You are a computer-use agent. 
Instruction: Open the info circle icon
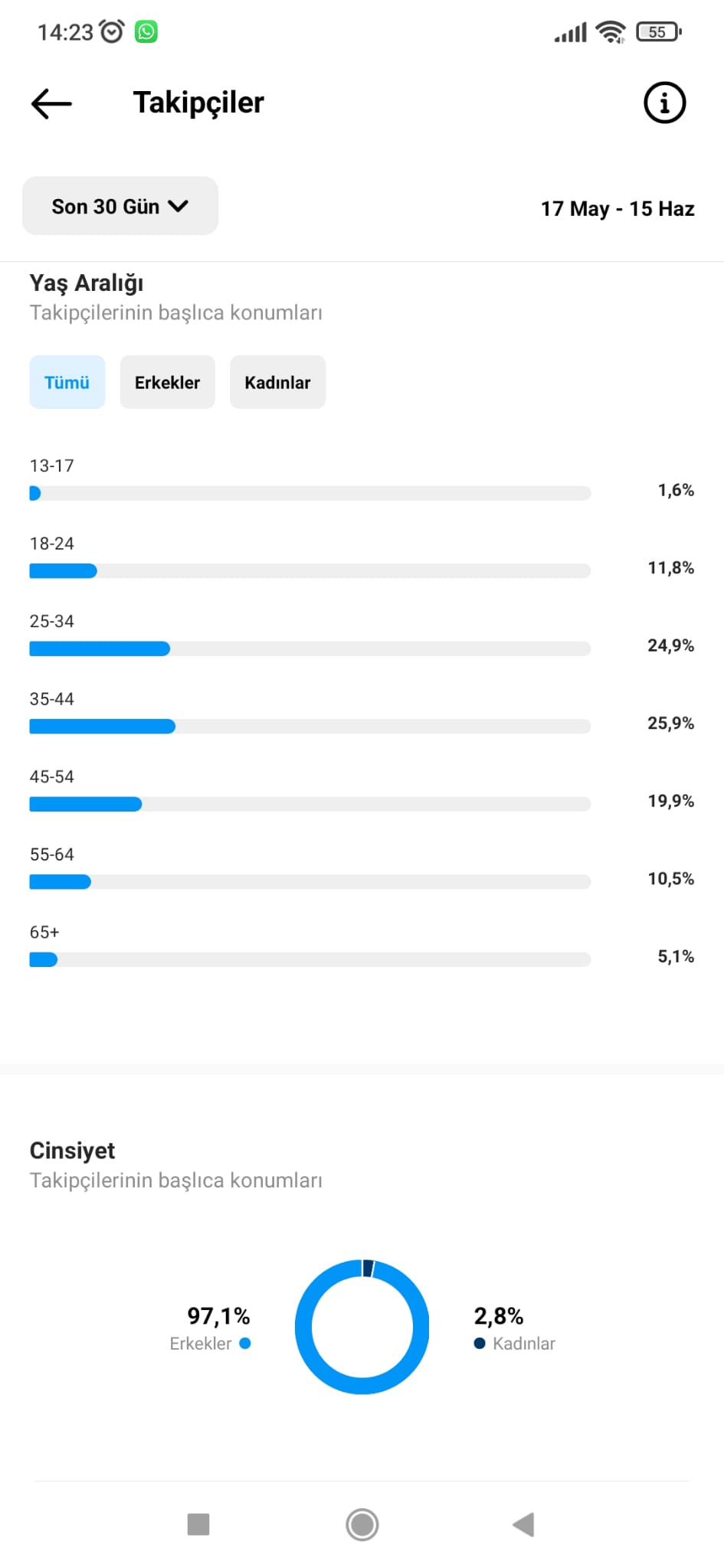(664, 103)
